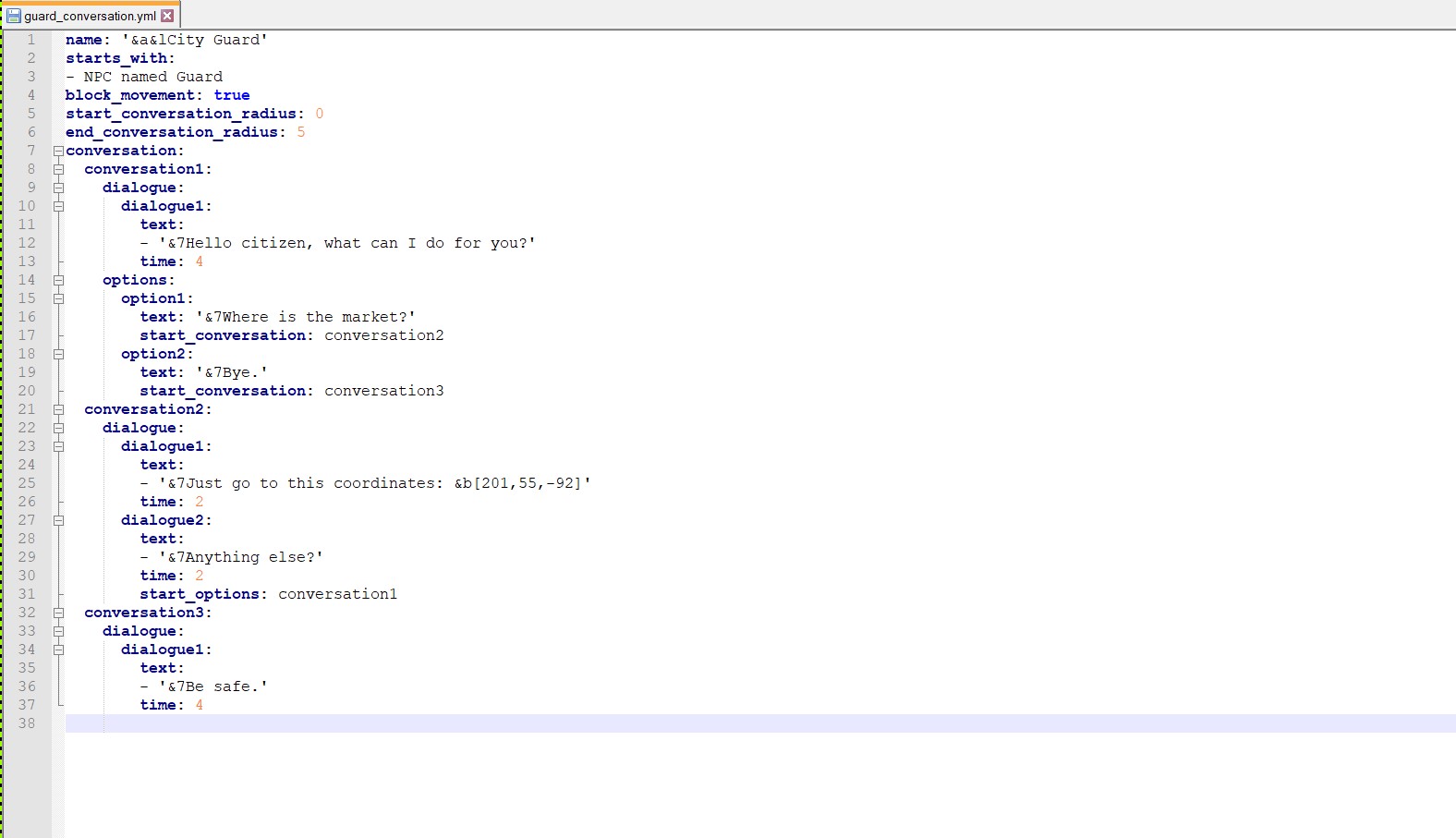The height and width of the screenshot is (838, 1456).
Task: Collapse the conversation2 block fold marker
Action: coord(58,409)
